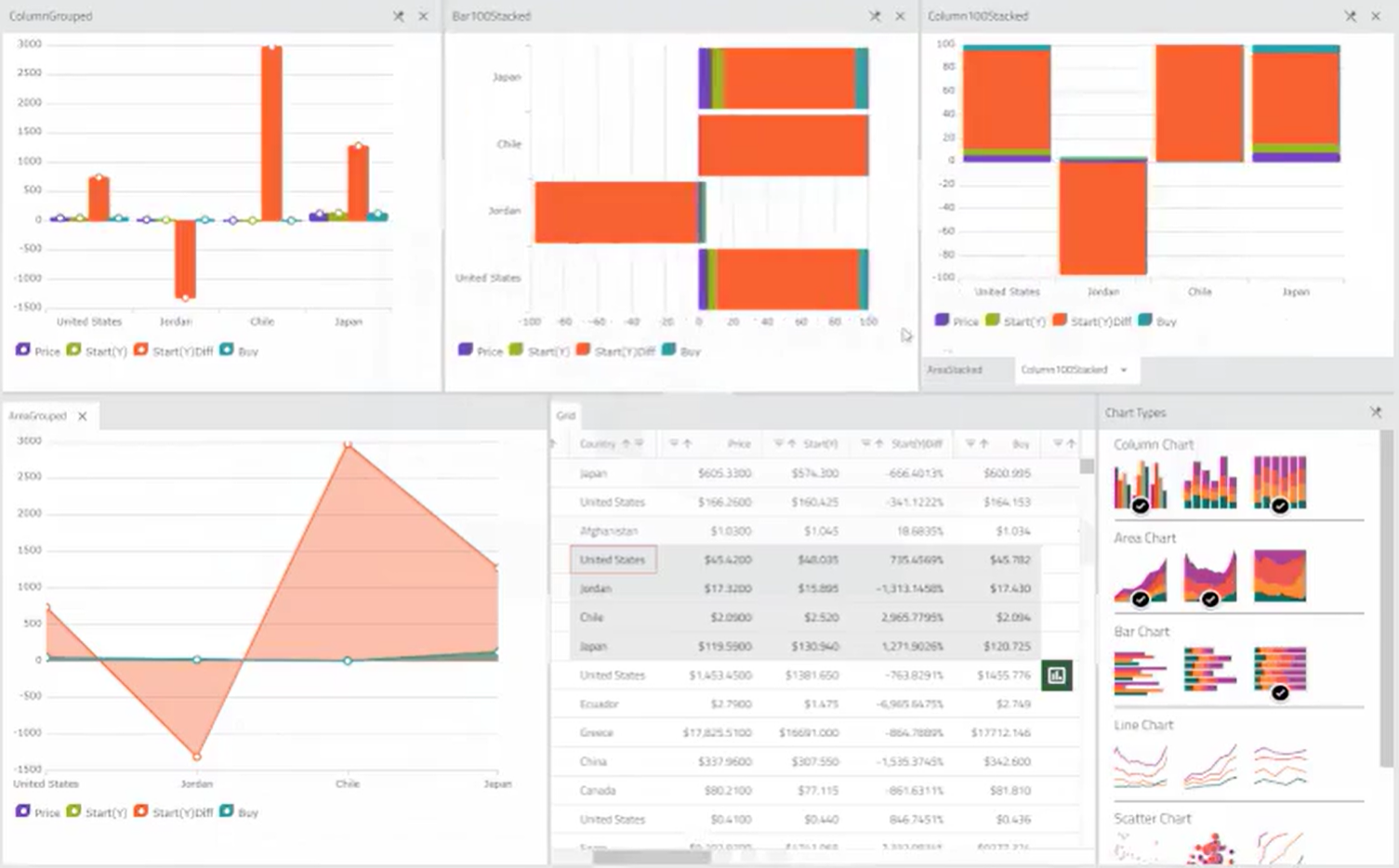Pick the grouped bar chart type

[1140, 670]
